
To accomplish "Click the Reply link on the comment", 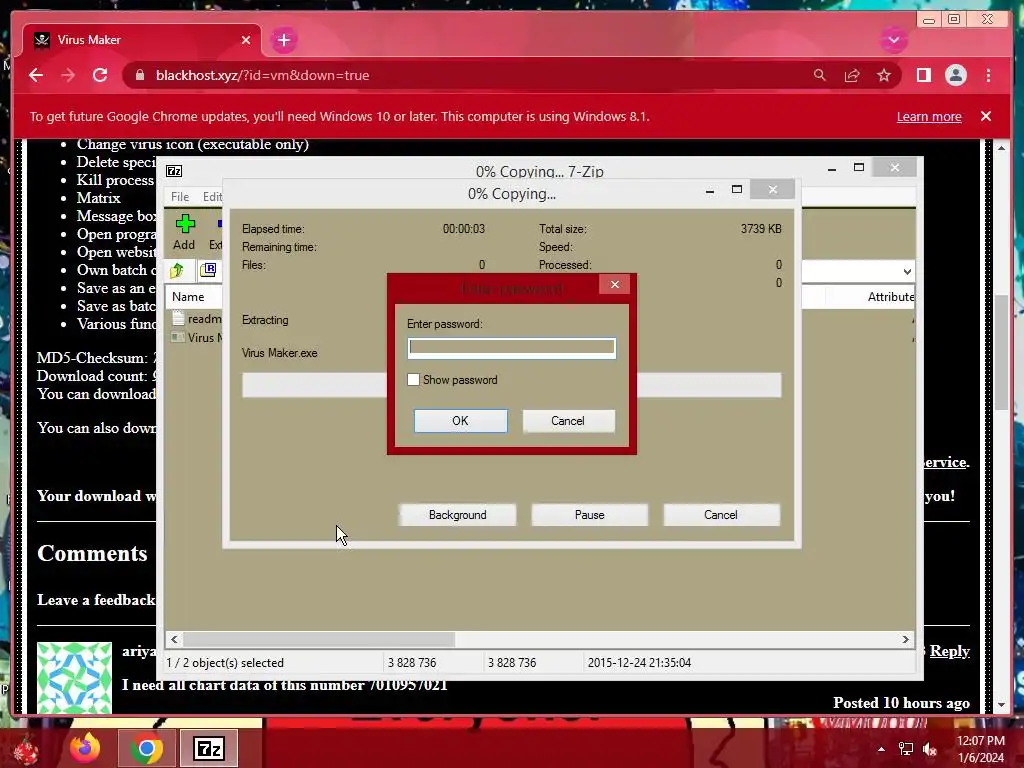I will [949, 650].
